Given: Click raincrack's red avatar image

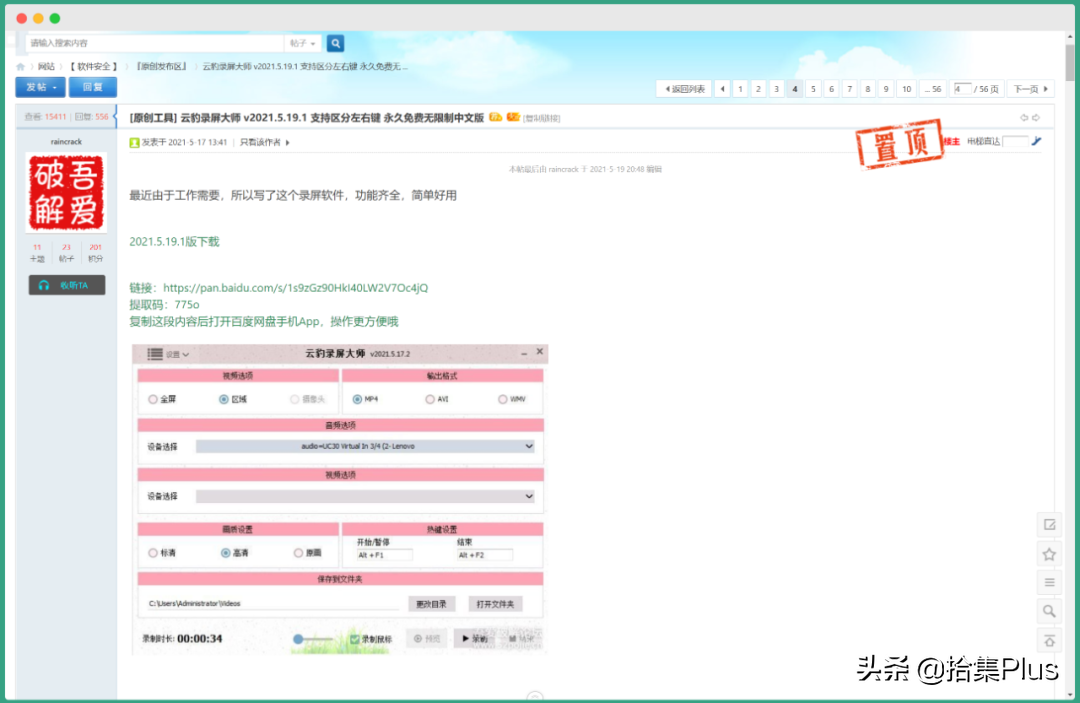Looking at the screenshot, I should click(x=66, y=192).
